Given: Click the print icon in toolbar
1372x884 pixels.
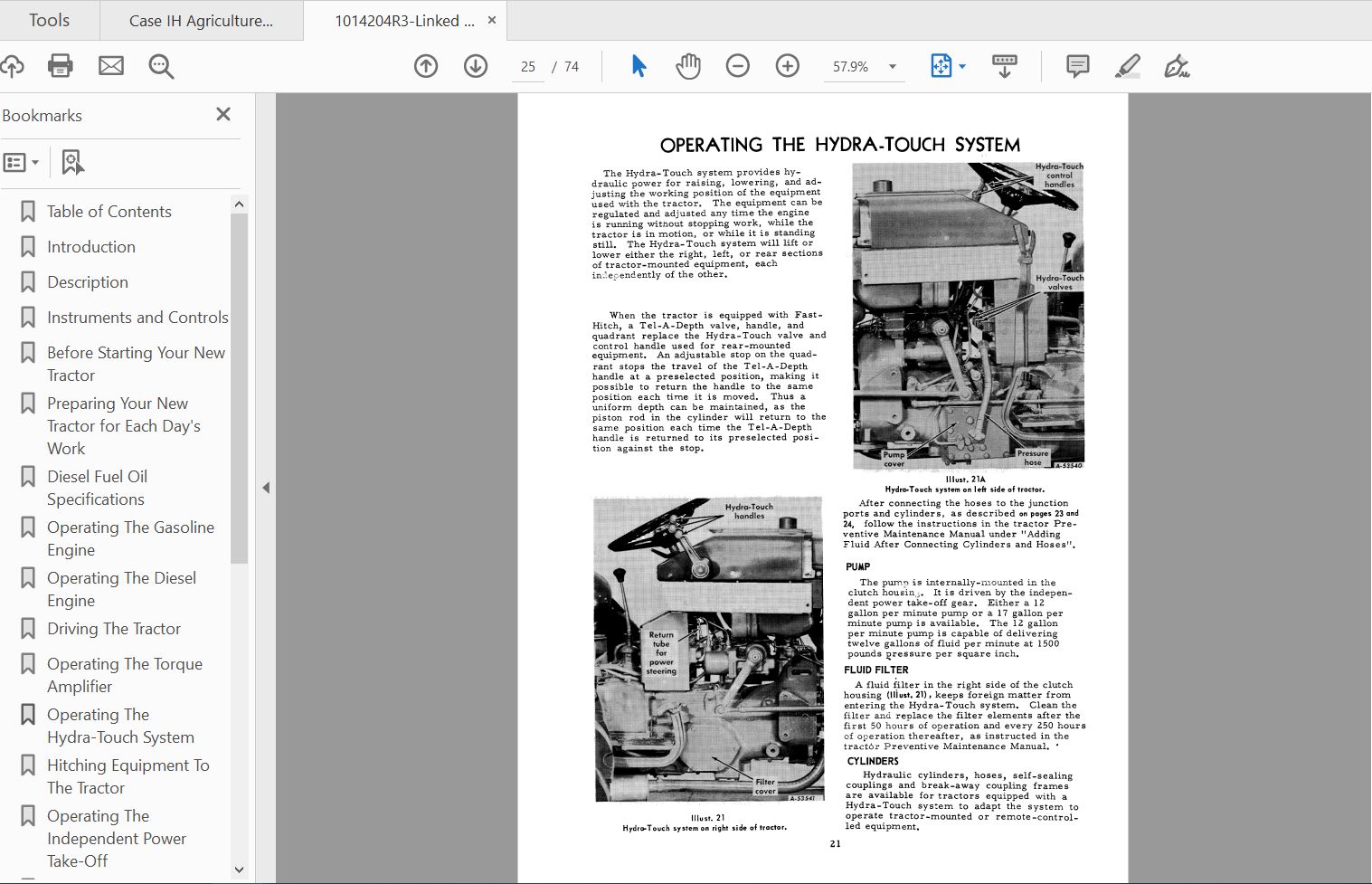Looking at the screenshot, I should 60,66.
